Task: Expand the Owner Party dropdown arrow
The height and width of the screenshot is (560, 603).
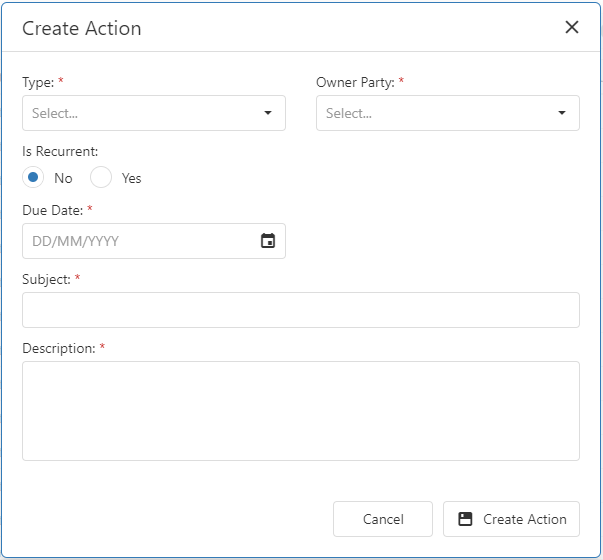Action: tap(562, 113)
